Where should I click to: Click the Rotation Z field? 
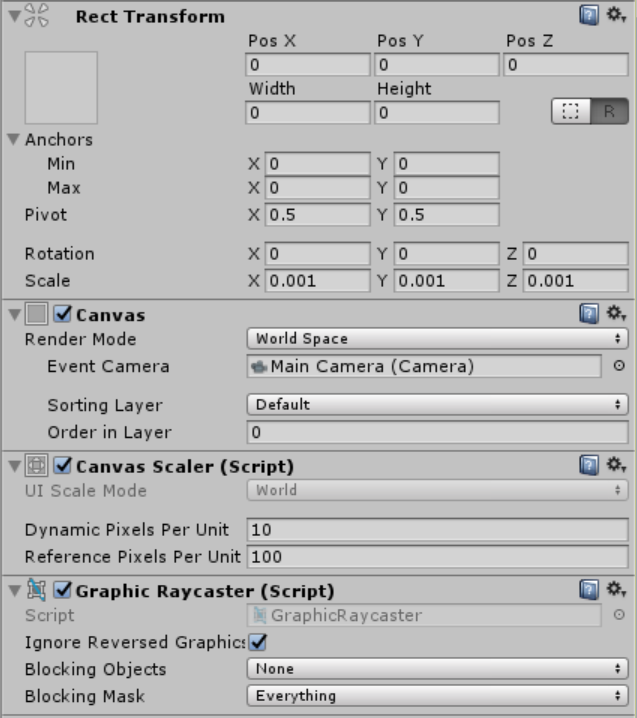click(576, 254)
